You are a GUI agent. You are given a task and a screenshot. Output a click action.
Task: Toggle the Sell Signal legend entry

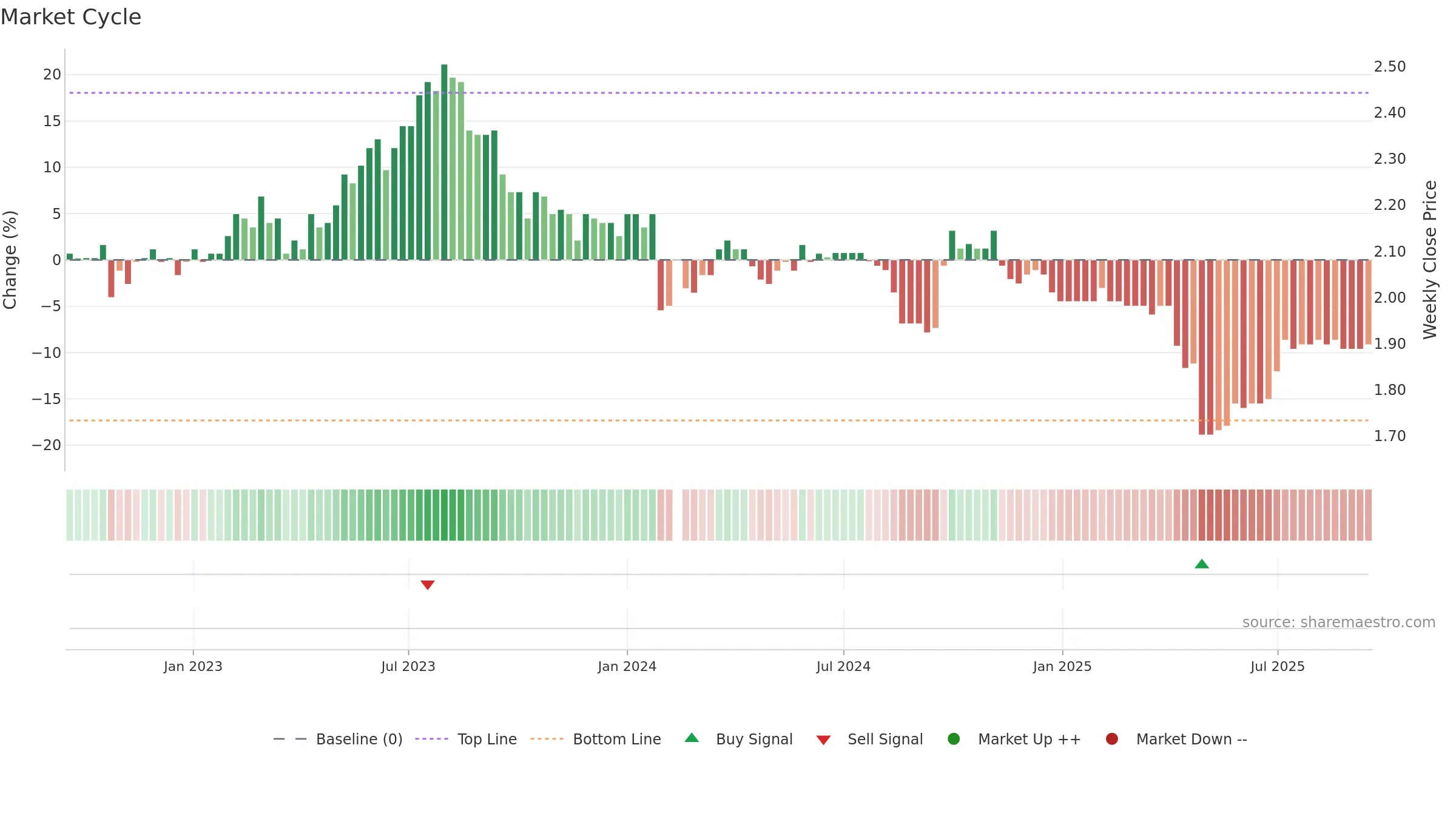869,739
